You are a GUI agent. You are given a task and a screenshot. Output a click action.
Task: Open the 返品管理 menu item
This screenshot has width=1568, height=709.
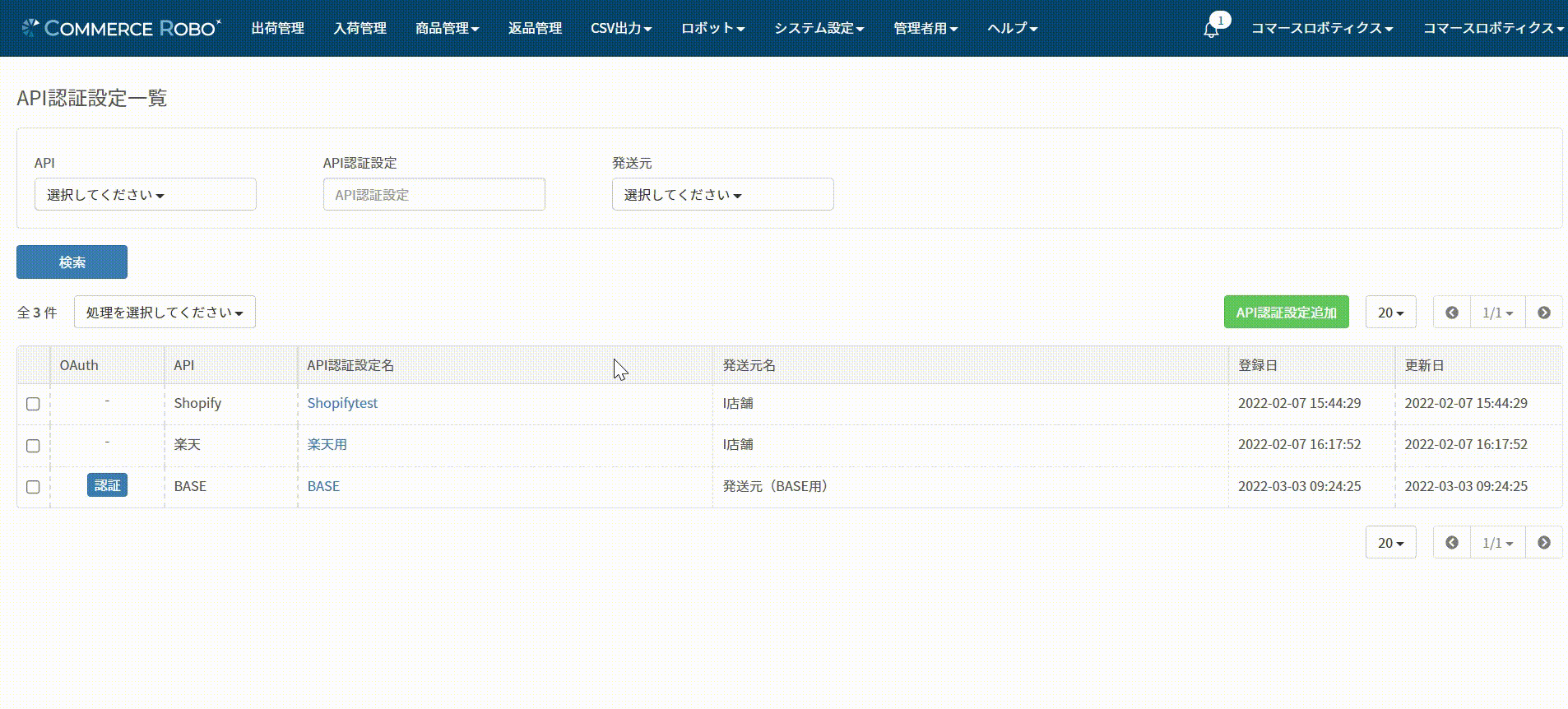pyautogui.click(x=535, y=28)
